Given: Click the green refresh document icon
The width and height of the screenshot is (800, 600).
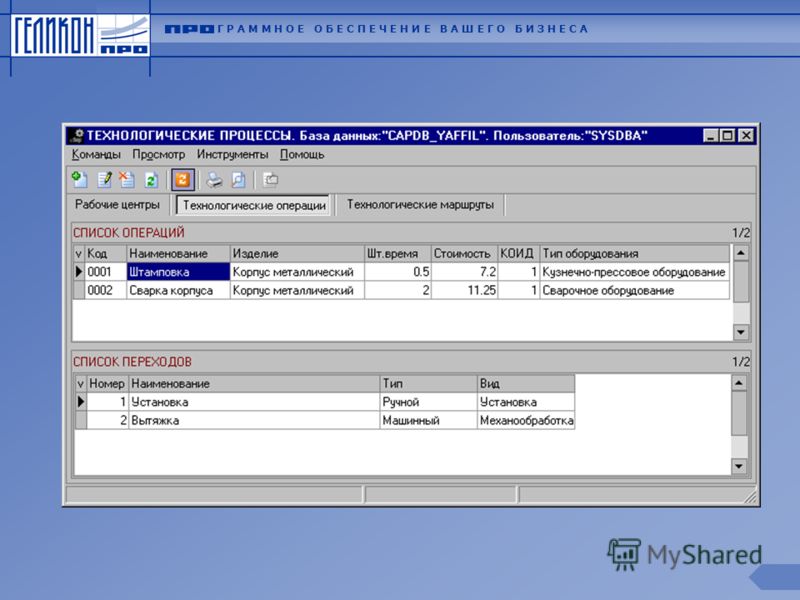Looking at the screenshot, I should click(x=151, y=180).
